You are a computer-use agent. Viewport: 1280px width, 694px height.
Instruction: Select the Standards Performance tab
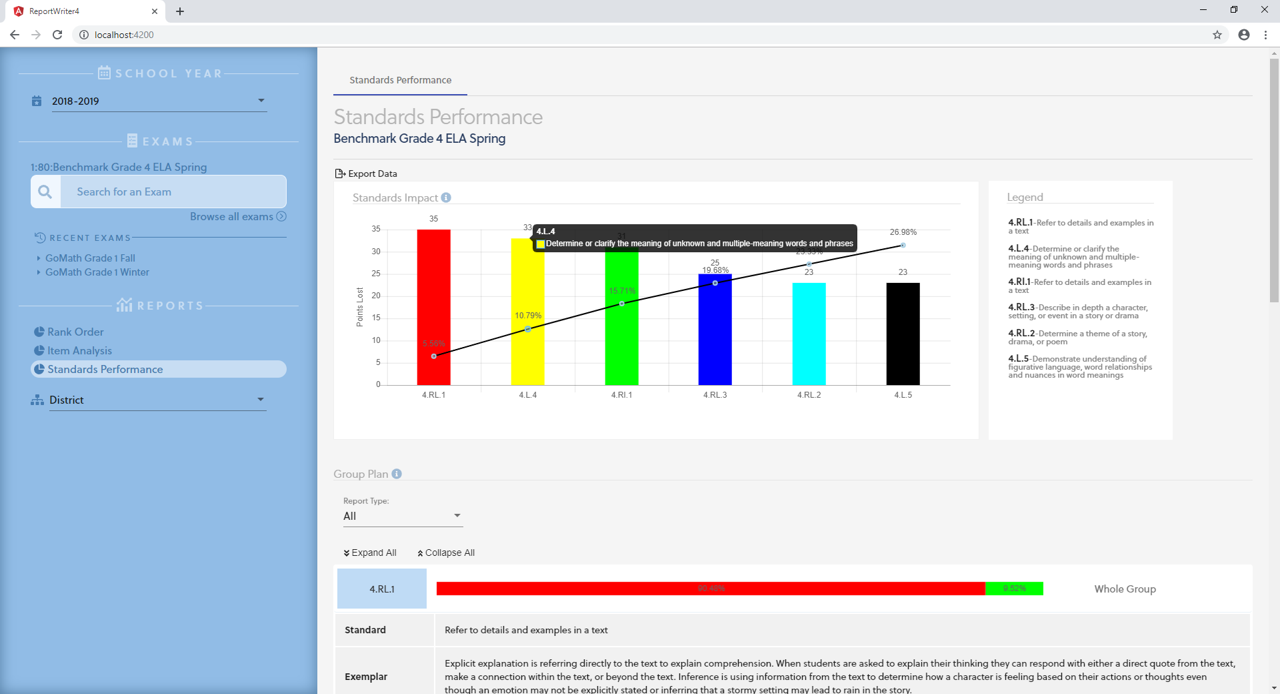400,80
